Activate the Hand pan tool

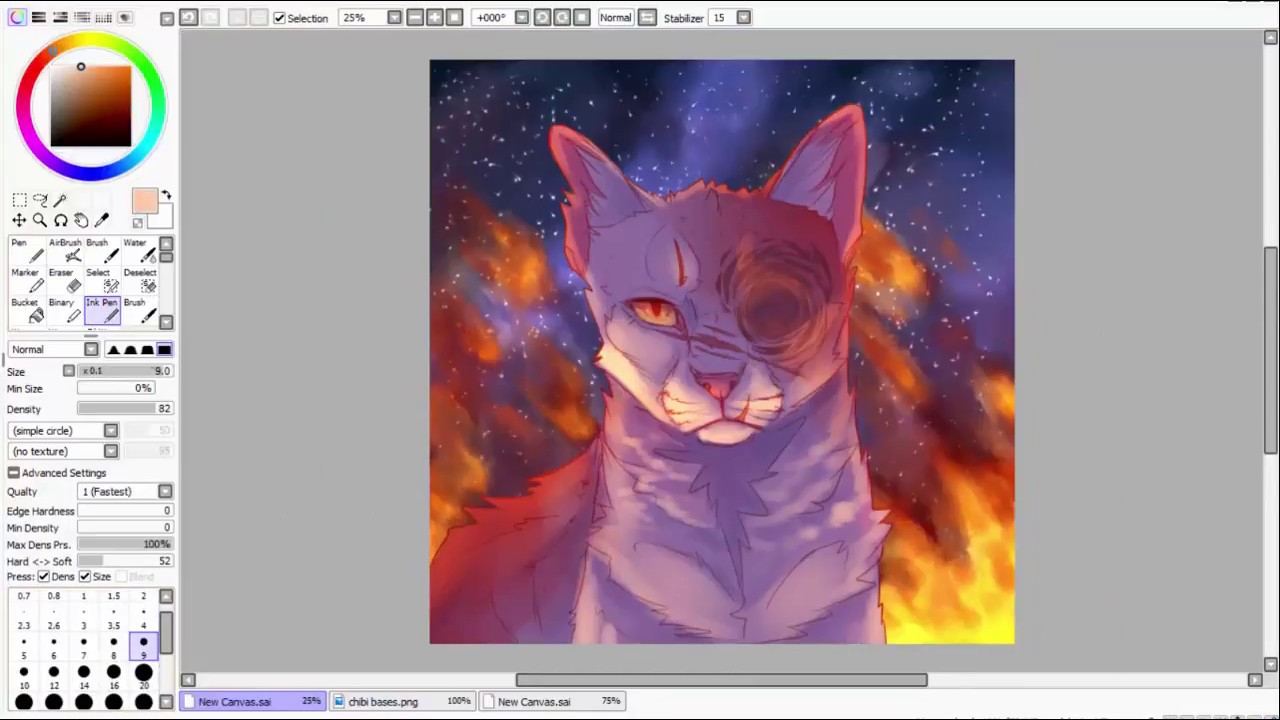(81, 221)
